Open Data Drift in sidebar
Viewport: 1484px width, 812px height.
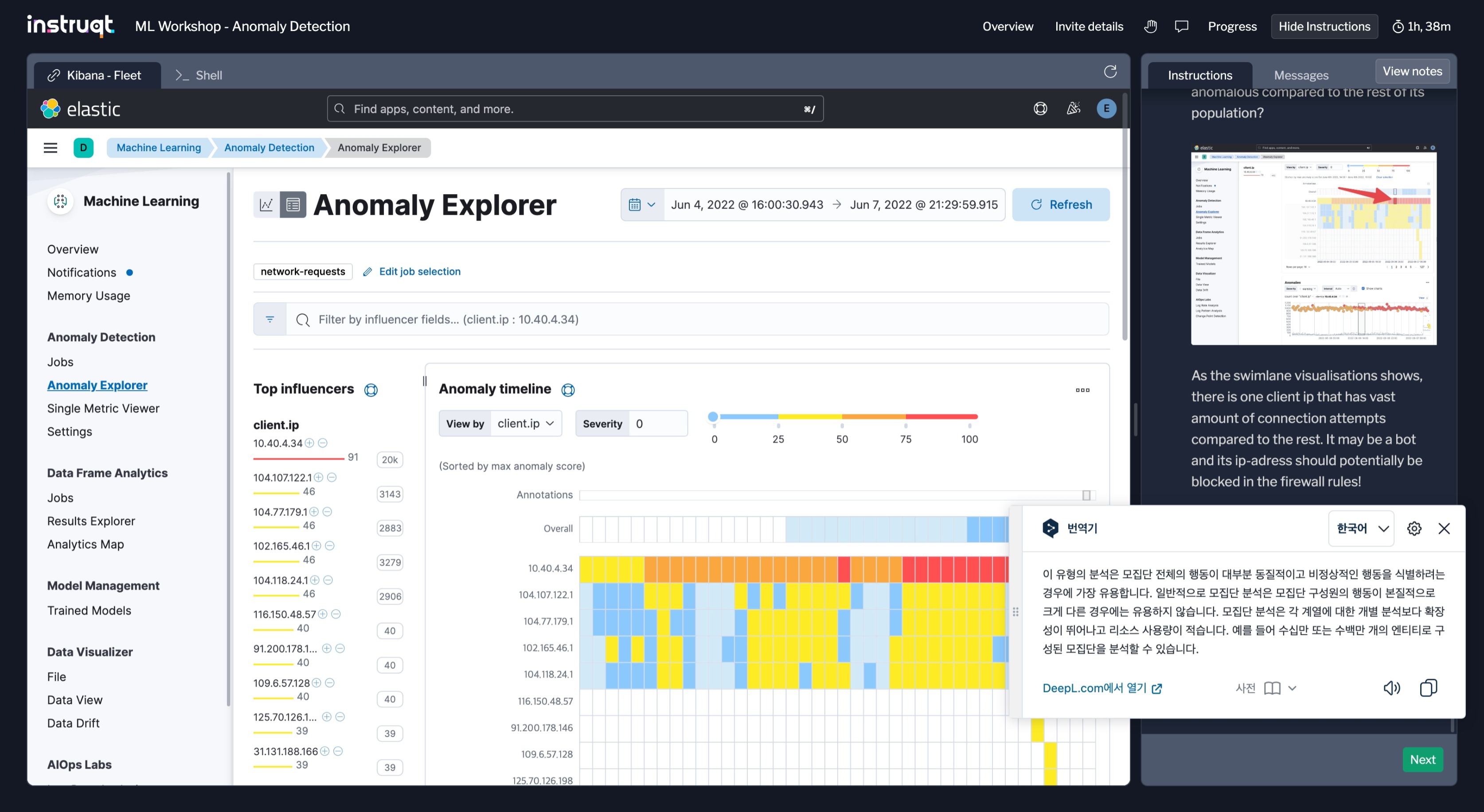tap(73, 723)
